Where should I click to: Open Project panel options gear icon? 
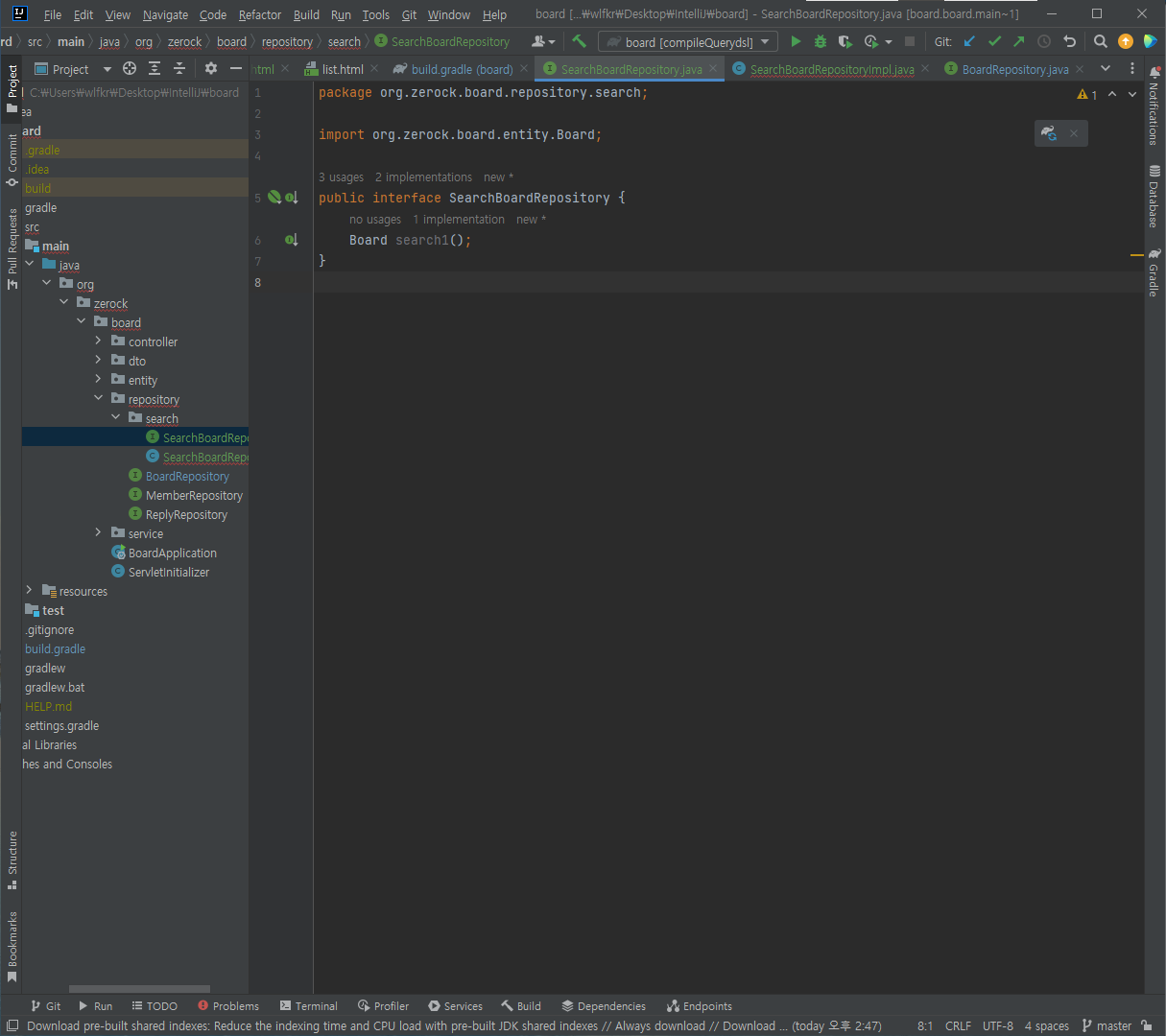click(211, 68)
